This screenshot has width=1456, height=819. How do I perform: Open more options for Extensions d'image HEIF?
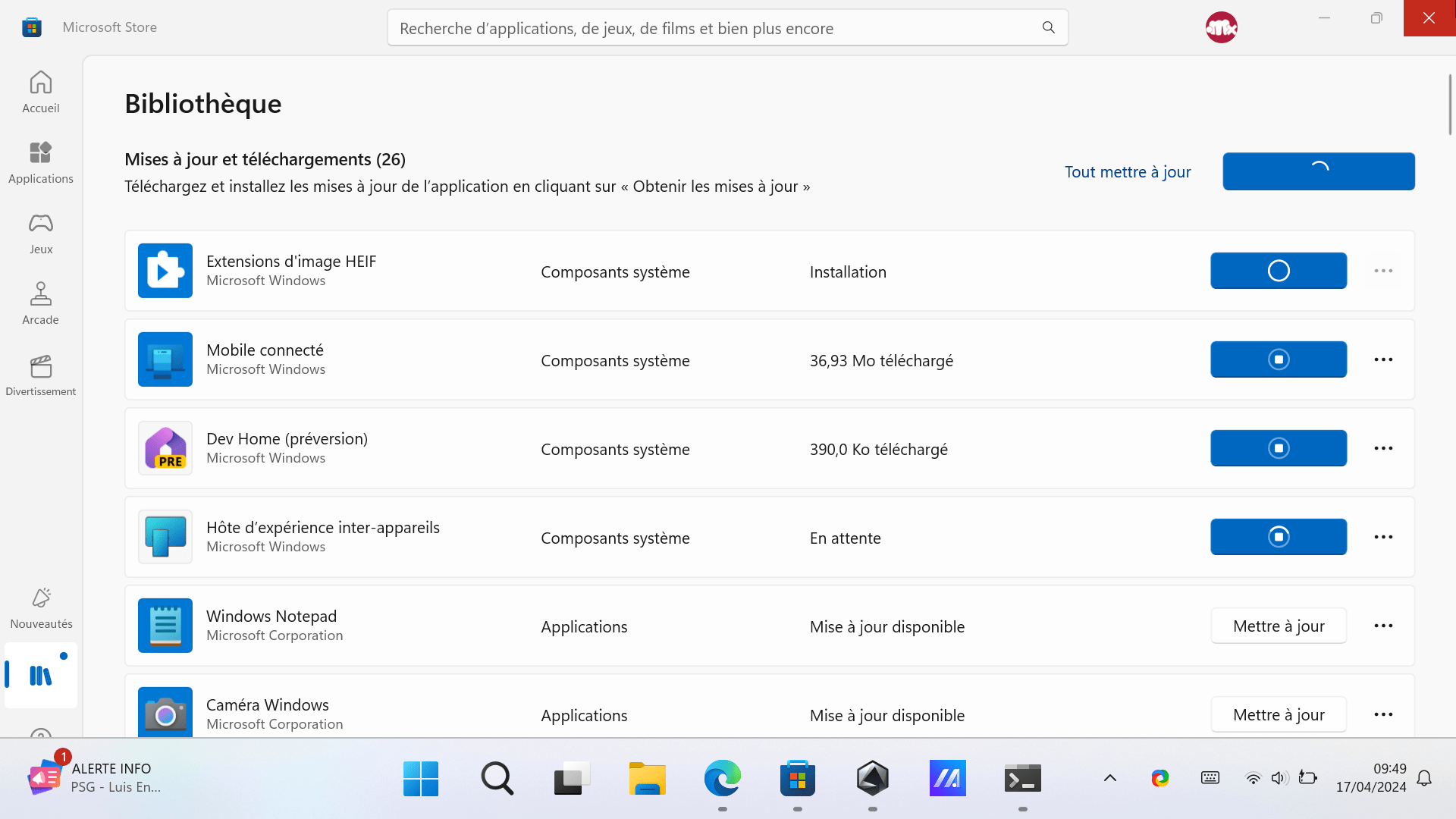click(1383, 271)
